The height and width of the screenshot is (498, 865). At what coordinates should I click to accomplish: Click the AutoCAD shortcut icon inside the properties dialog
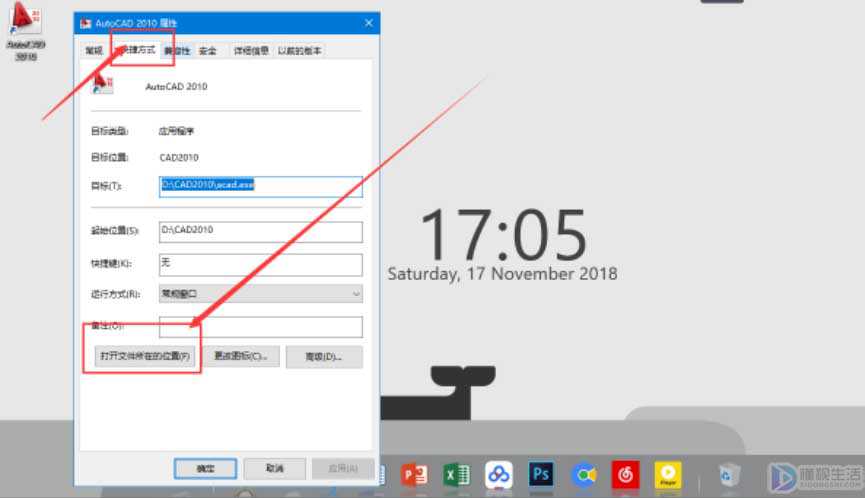point(103,84)
